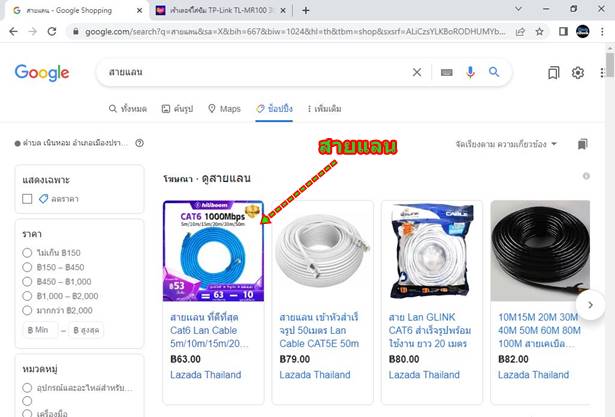Open สายแลน ที่ดีที่สุด Cat6 Lan Cable link
The width and height of the screenshot is (615, 417).
(209, 330)
